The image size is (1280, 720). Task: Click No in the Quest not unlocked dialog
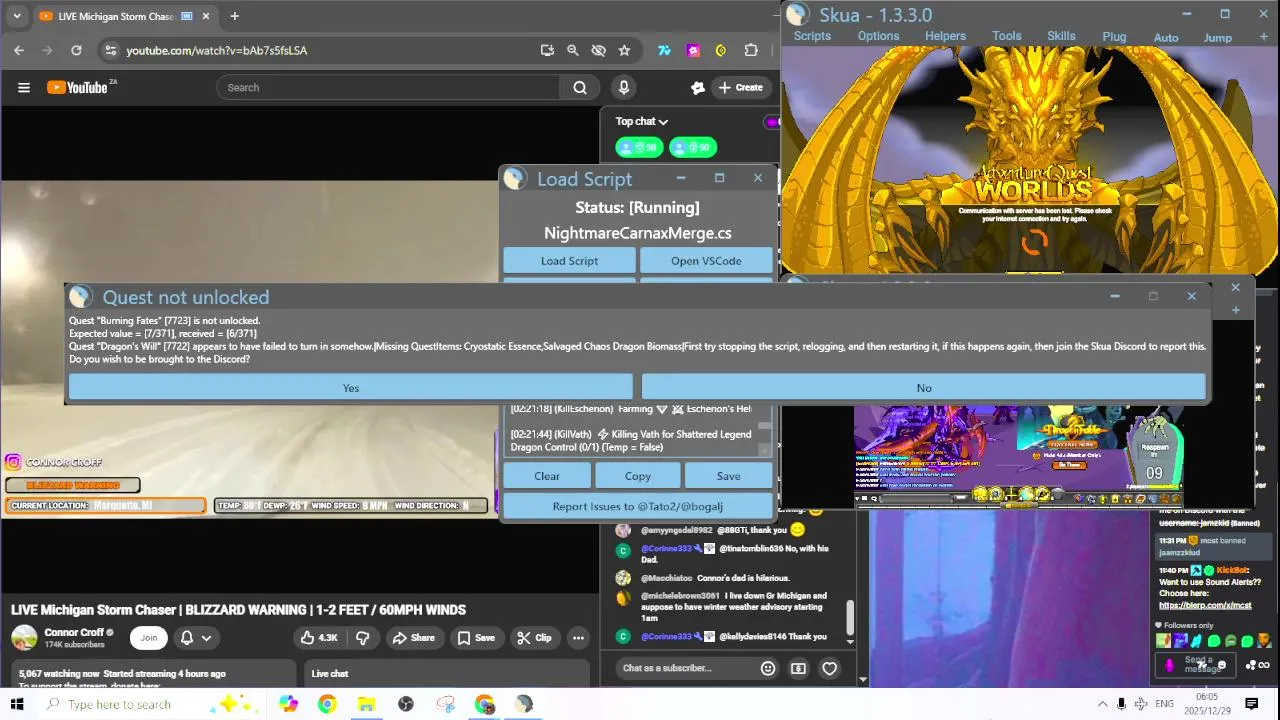[923, 387]
